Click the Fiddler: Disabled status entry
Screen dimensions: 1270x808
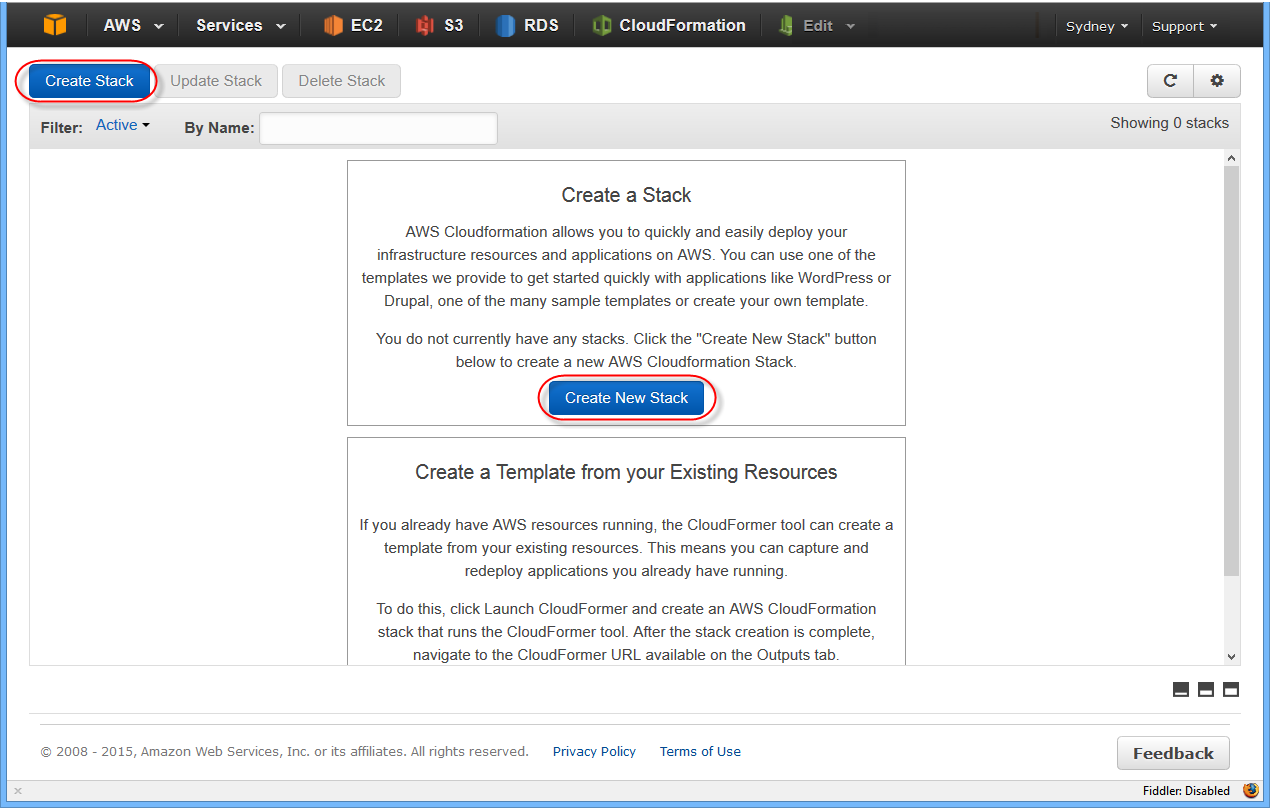click(1186, 791)
